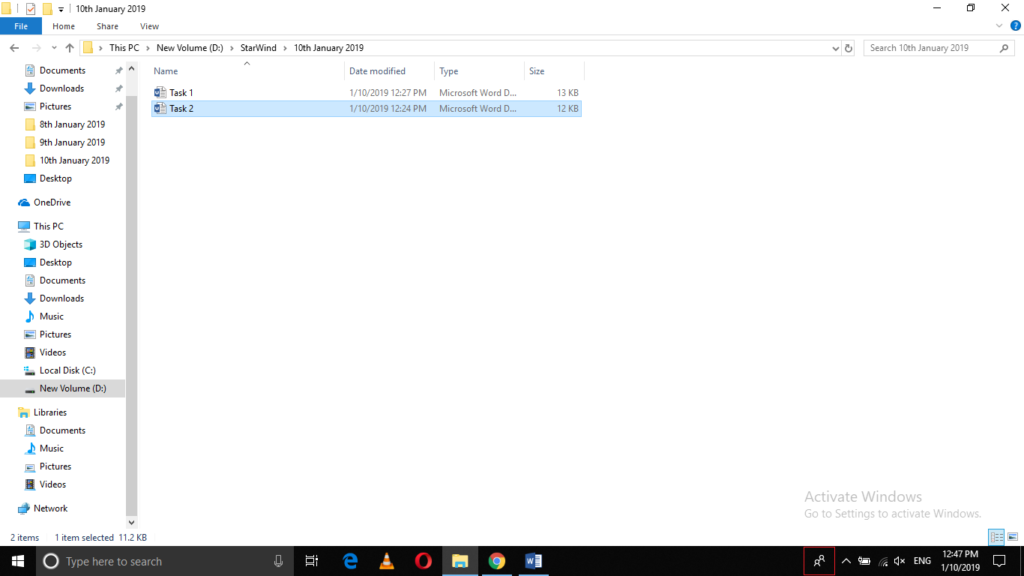Open the File menu
The image size is (1024, 576).
tap(20, 25)
